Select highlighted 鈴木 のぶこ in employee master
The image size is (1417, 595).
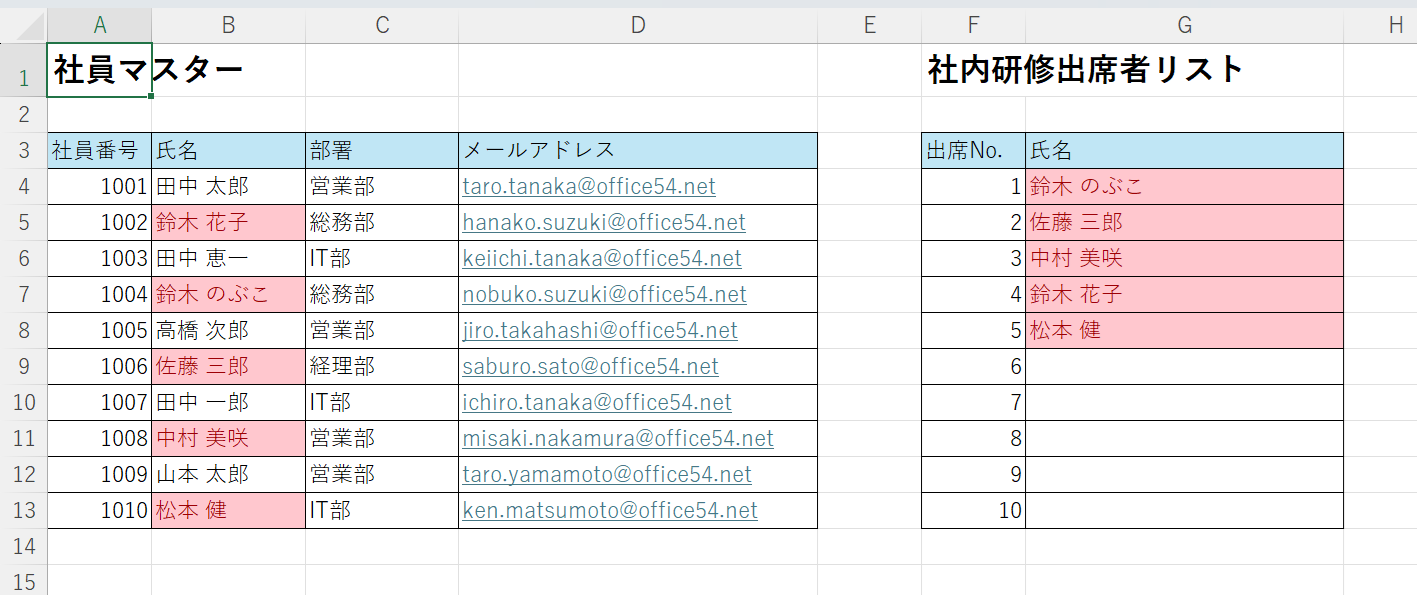click(229, 294)
